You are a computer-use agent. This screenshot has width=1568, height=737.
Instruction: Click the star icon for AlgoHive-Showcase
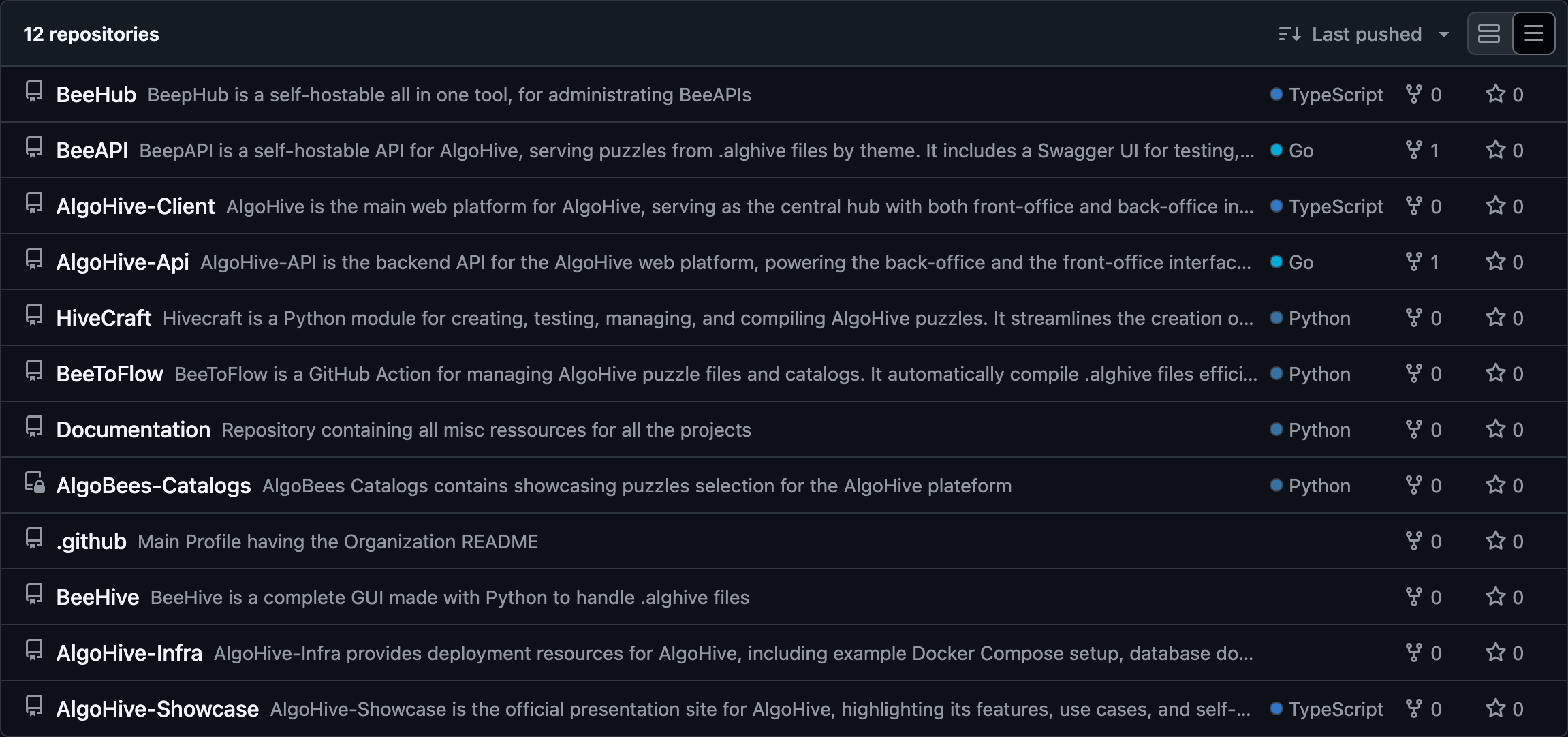(x=1495, y=708)
